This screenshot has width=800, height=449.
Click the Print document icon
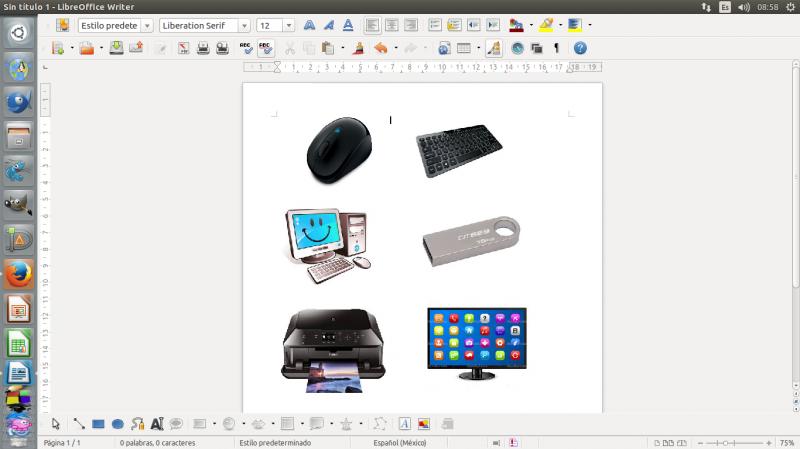click(203, 48)
